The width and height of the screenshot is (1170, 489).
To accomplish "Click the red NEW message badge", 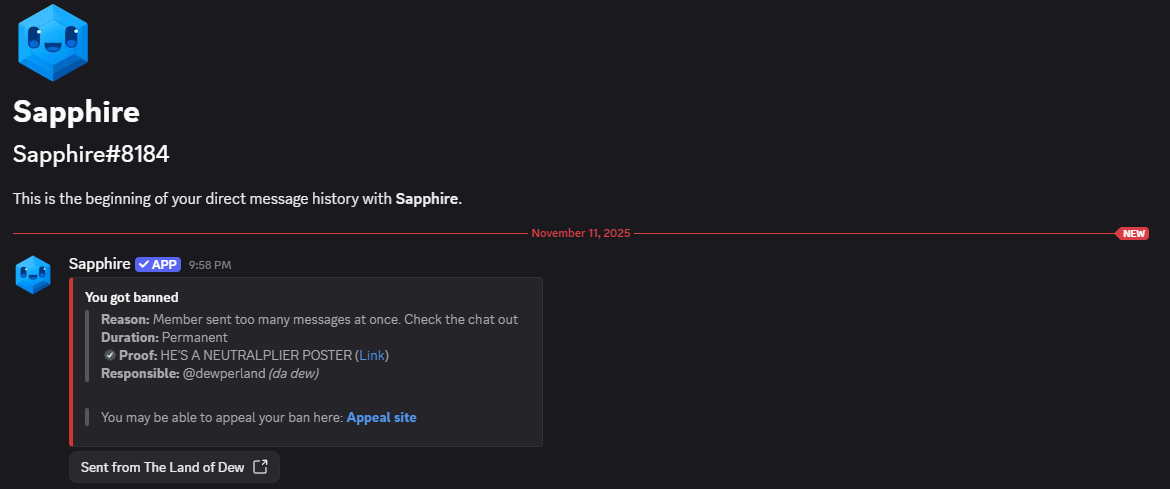I will click(1133, 233).
